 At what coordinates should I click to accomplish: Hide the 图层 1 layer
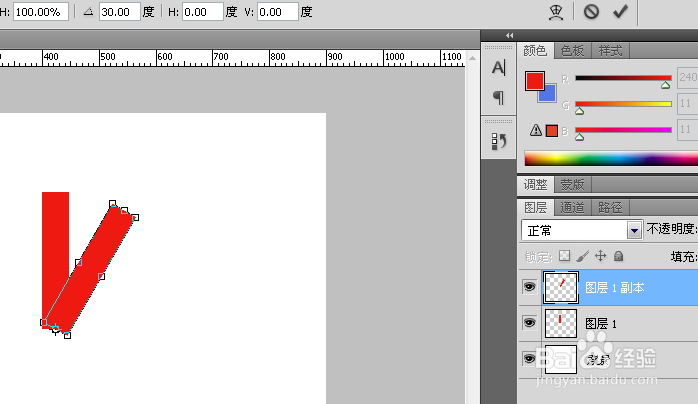[529, 323]
